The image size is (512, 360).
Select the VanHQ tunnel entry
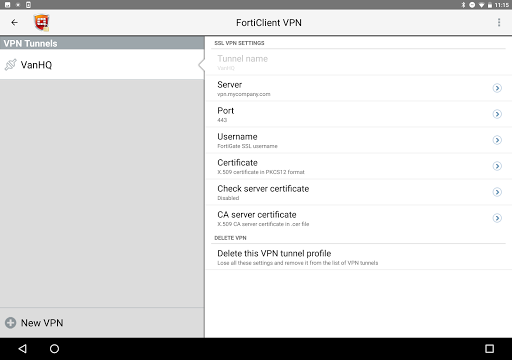click(102, 64)
